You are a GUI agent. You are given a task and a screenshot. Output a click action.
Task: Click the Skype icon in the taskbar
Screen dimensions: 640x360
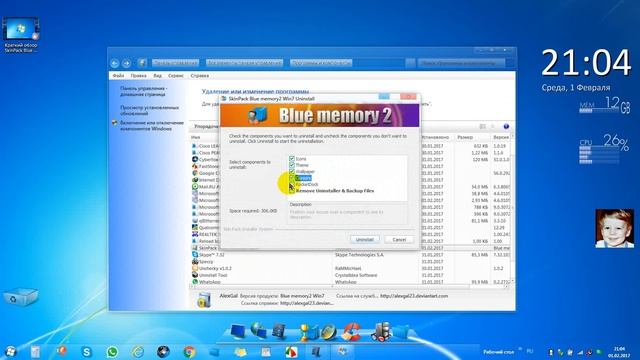tap(87, 351)
